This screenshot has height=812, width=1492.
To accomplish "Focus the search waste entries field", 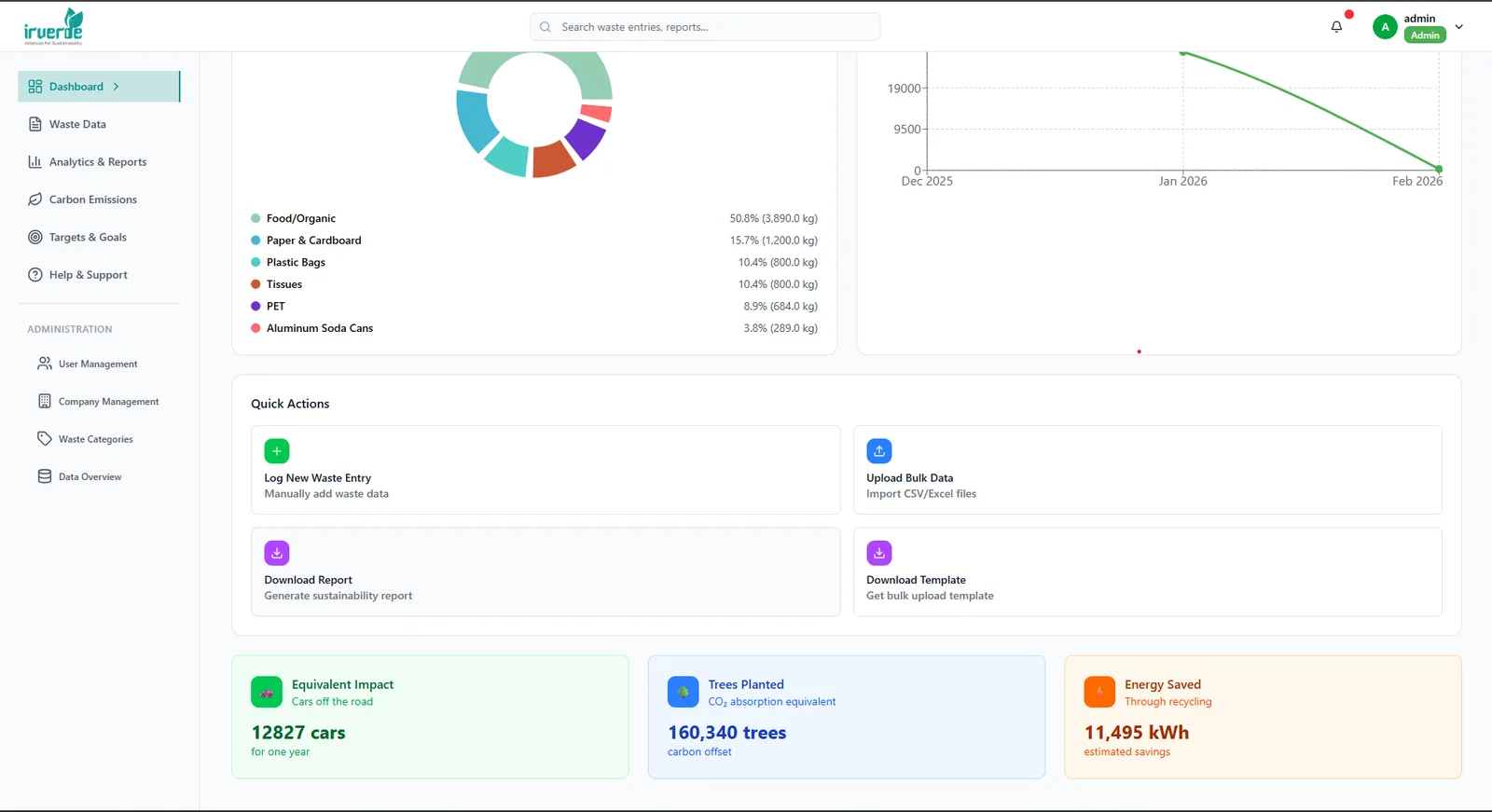I will (705, 27).
